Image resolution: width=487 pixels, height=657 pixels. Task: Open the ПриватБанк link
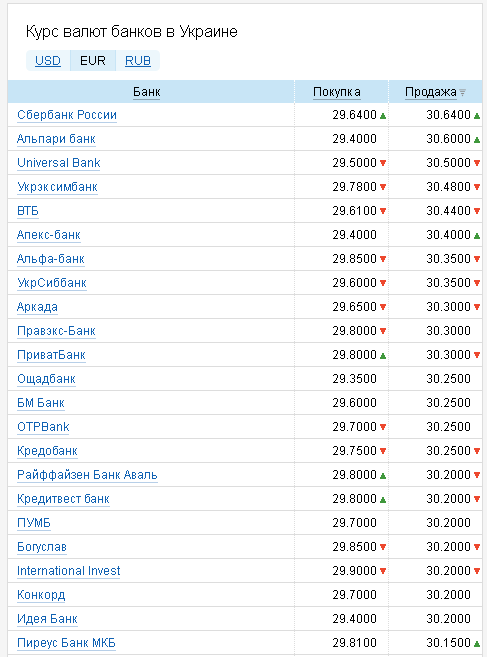pos(51,355)
